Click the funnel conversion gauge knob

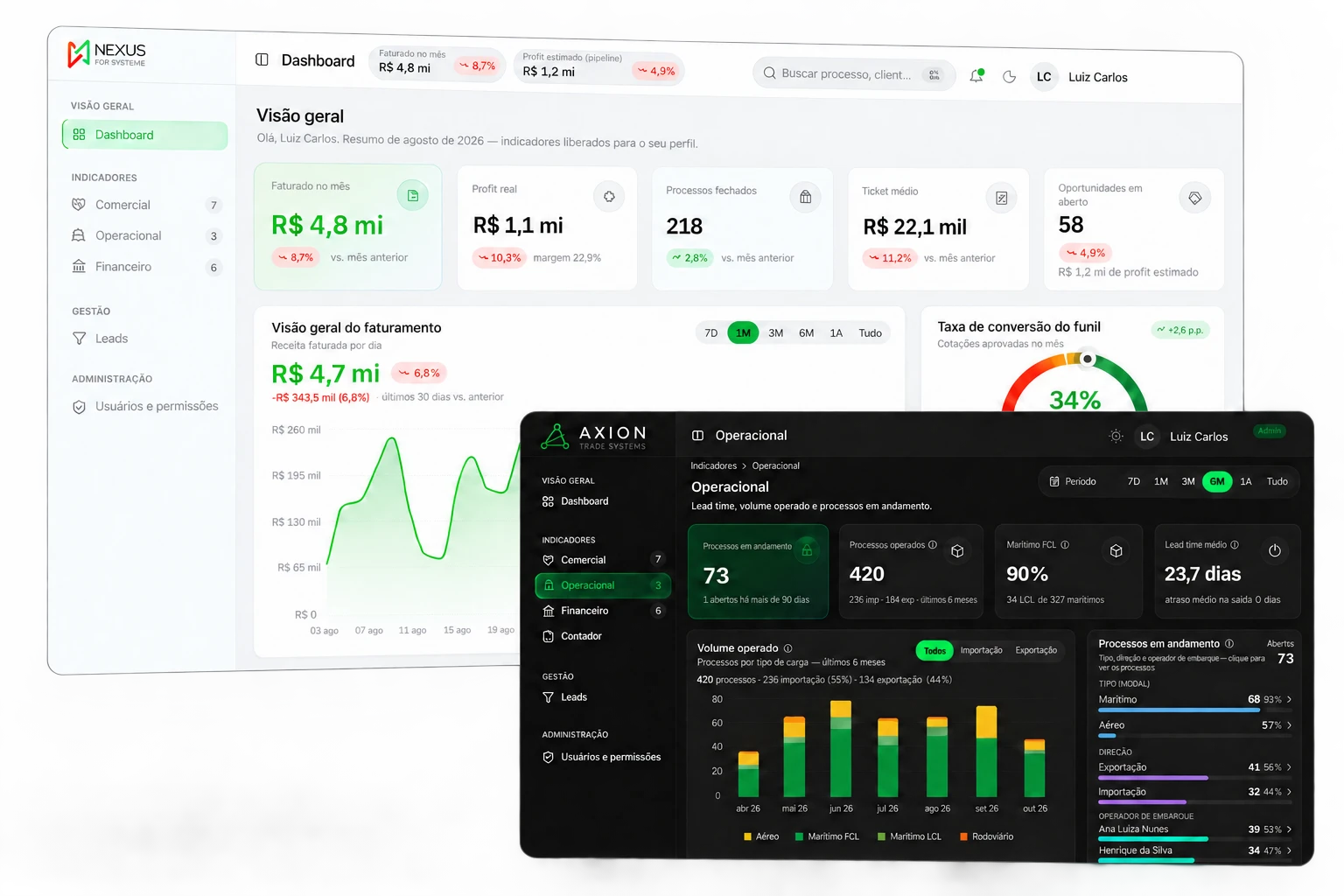1088,359
